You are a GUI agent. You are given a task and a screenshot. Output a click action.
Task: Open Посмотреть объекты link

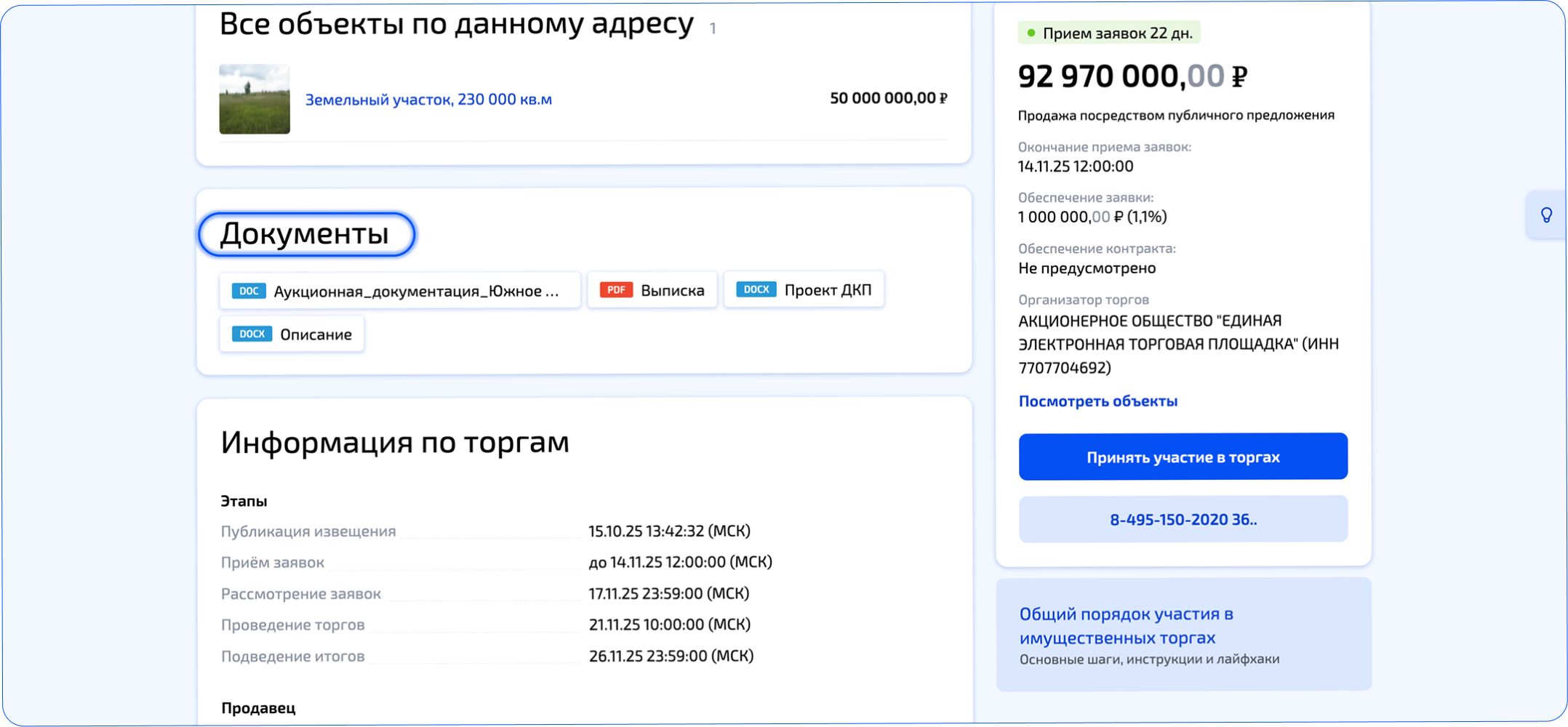[x=1097, y=401]
